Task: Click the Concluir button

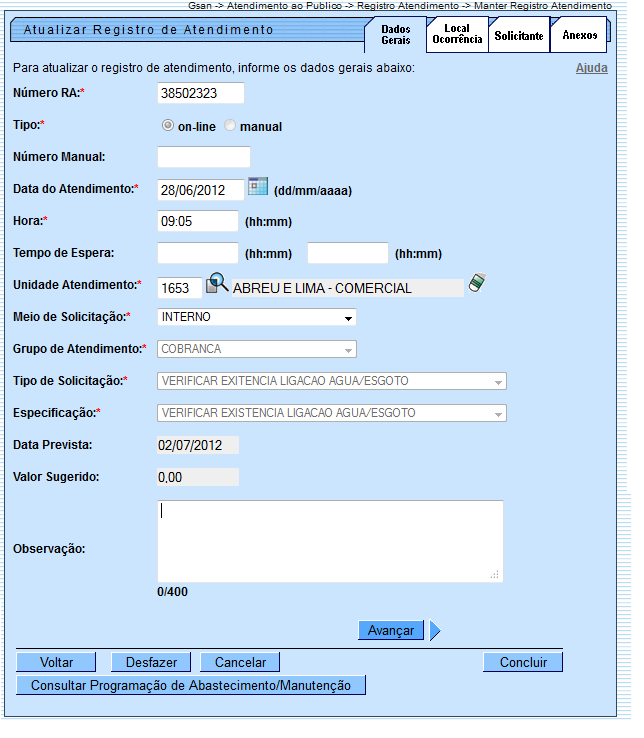Action: tap(523, 662)
